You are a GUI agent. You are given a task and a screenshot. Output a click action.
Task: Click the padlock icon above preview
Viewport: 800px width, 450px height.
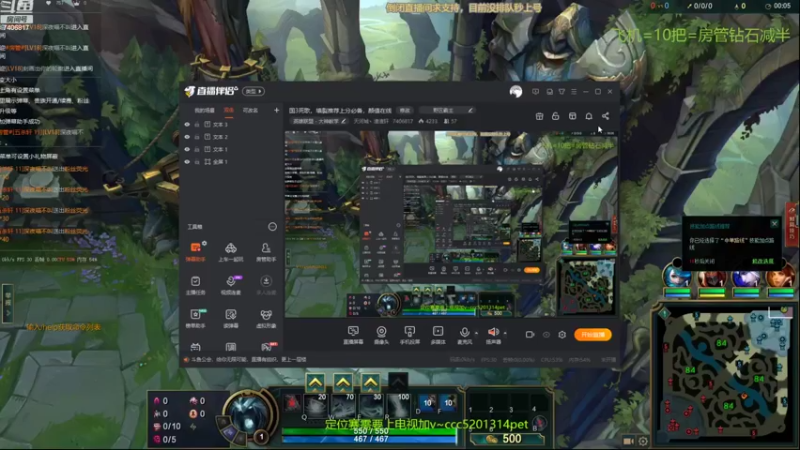click(x=556, y=116)
